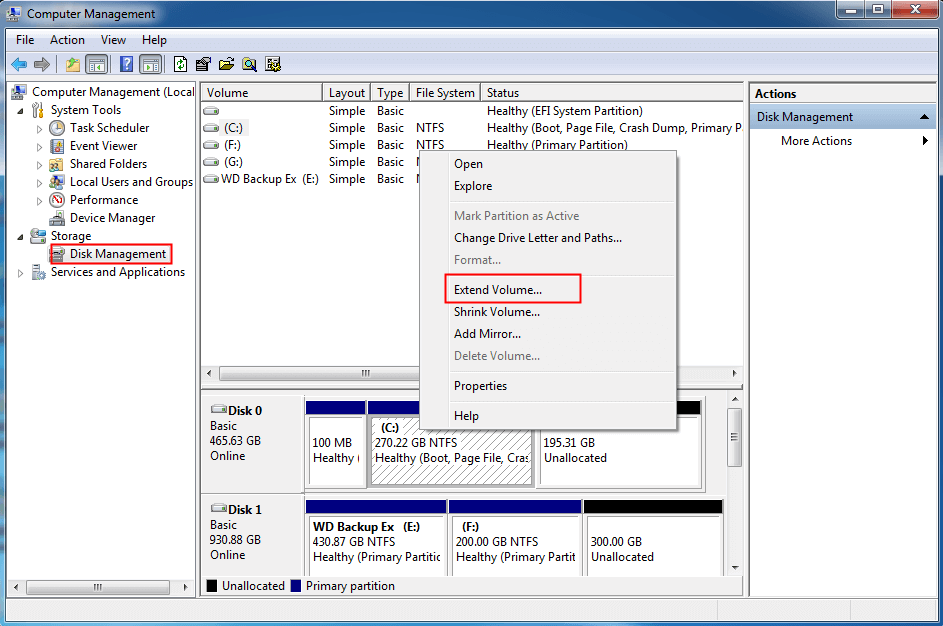Open the Action menu

click(x=67, y=40)
